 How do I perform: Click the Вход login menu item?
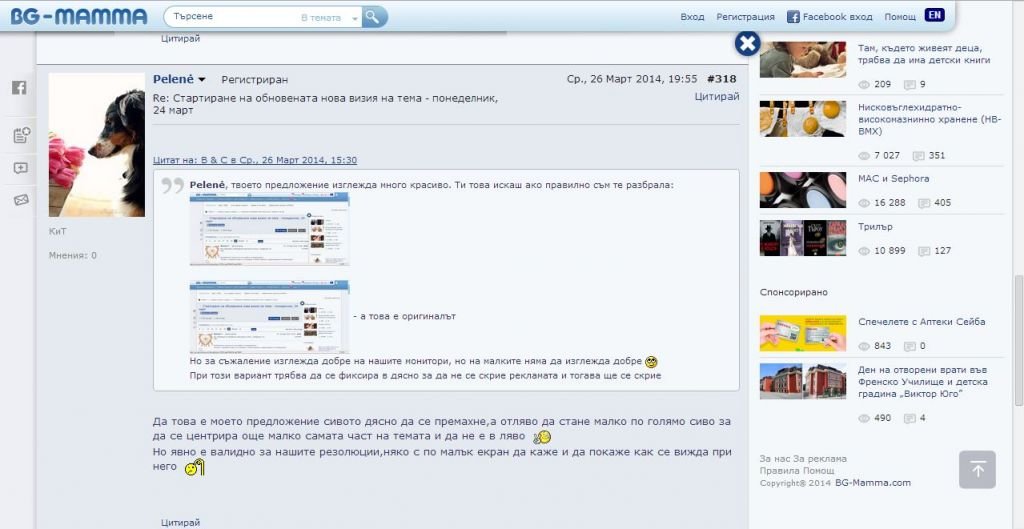point(691,17)
